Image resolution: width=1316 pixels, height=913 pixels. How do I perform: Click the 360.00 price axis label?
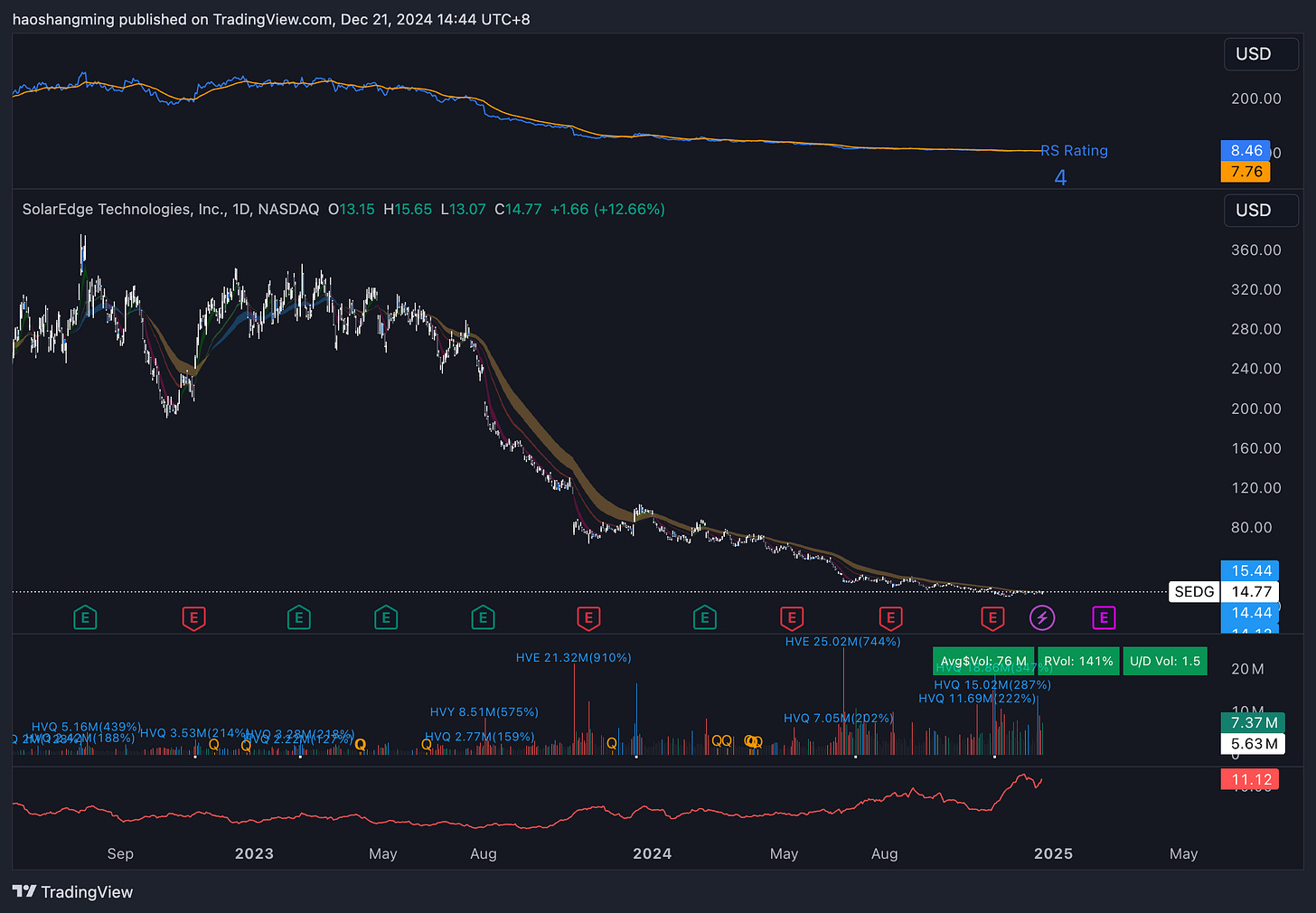(x=1256, y=250)
